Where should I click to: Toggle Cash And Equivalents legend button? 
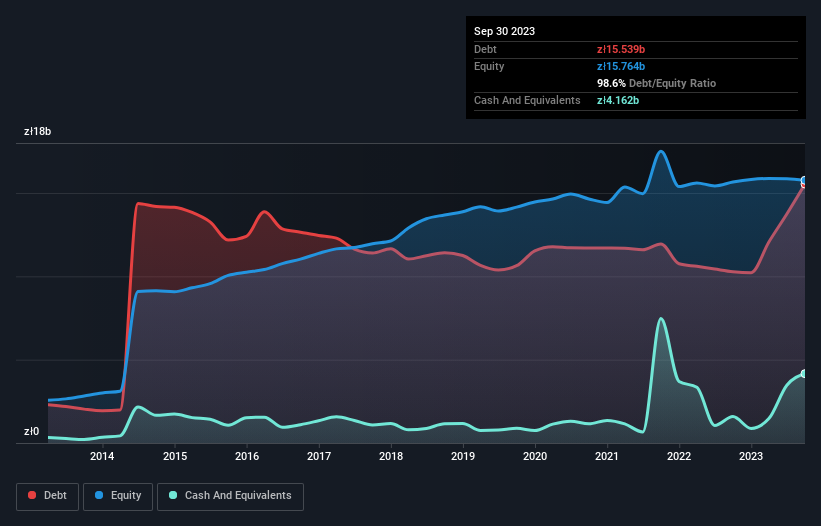[230, 496]
